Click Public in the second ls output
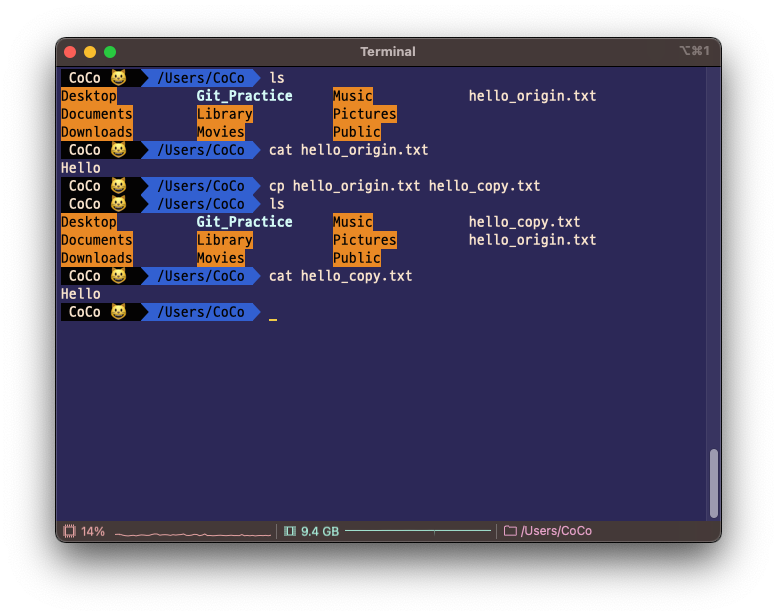 tap(357, 258)
